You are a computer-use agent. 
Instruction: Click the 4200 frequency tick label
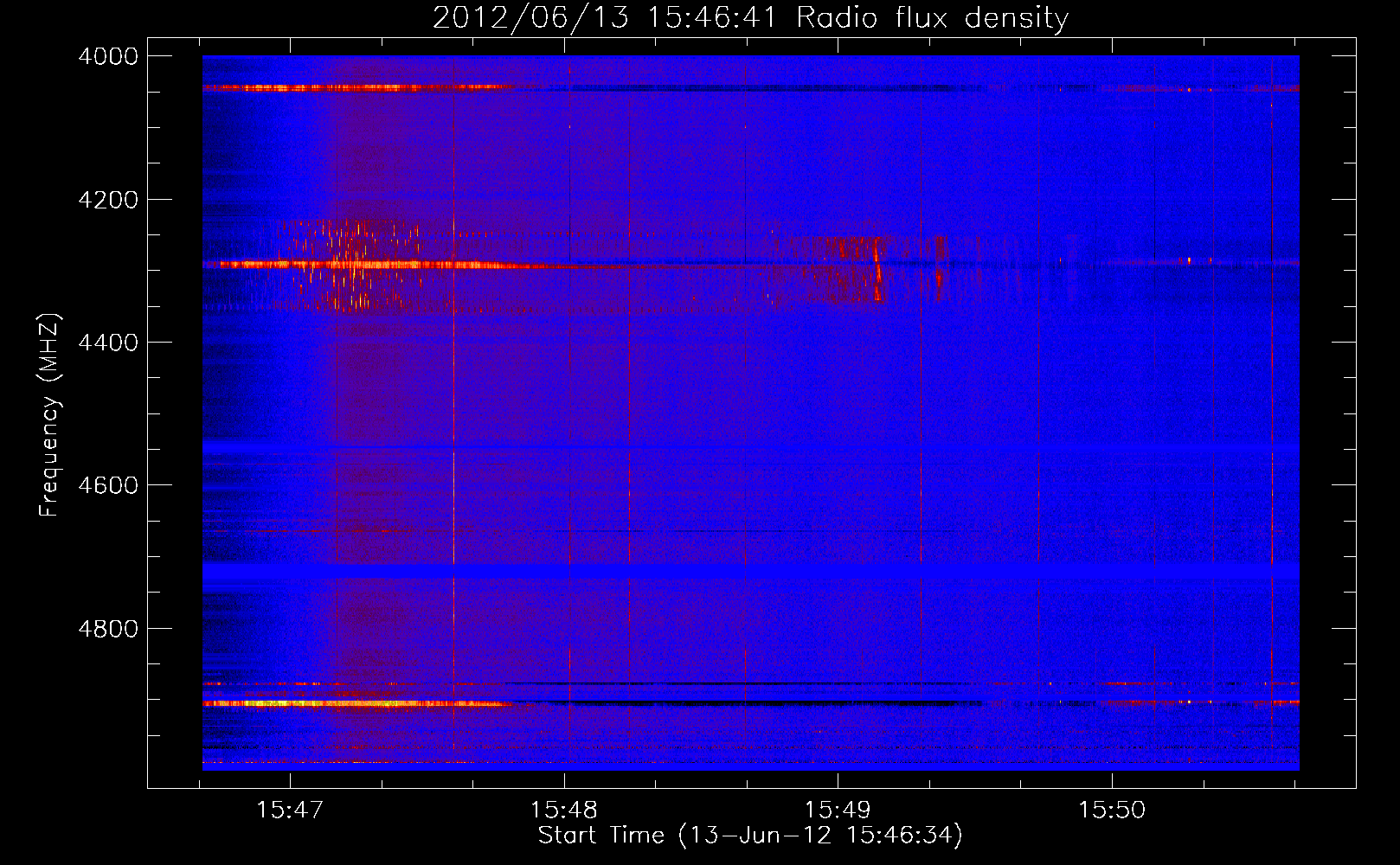point(108,200)
